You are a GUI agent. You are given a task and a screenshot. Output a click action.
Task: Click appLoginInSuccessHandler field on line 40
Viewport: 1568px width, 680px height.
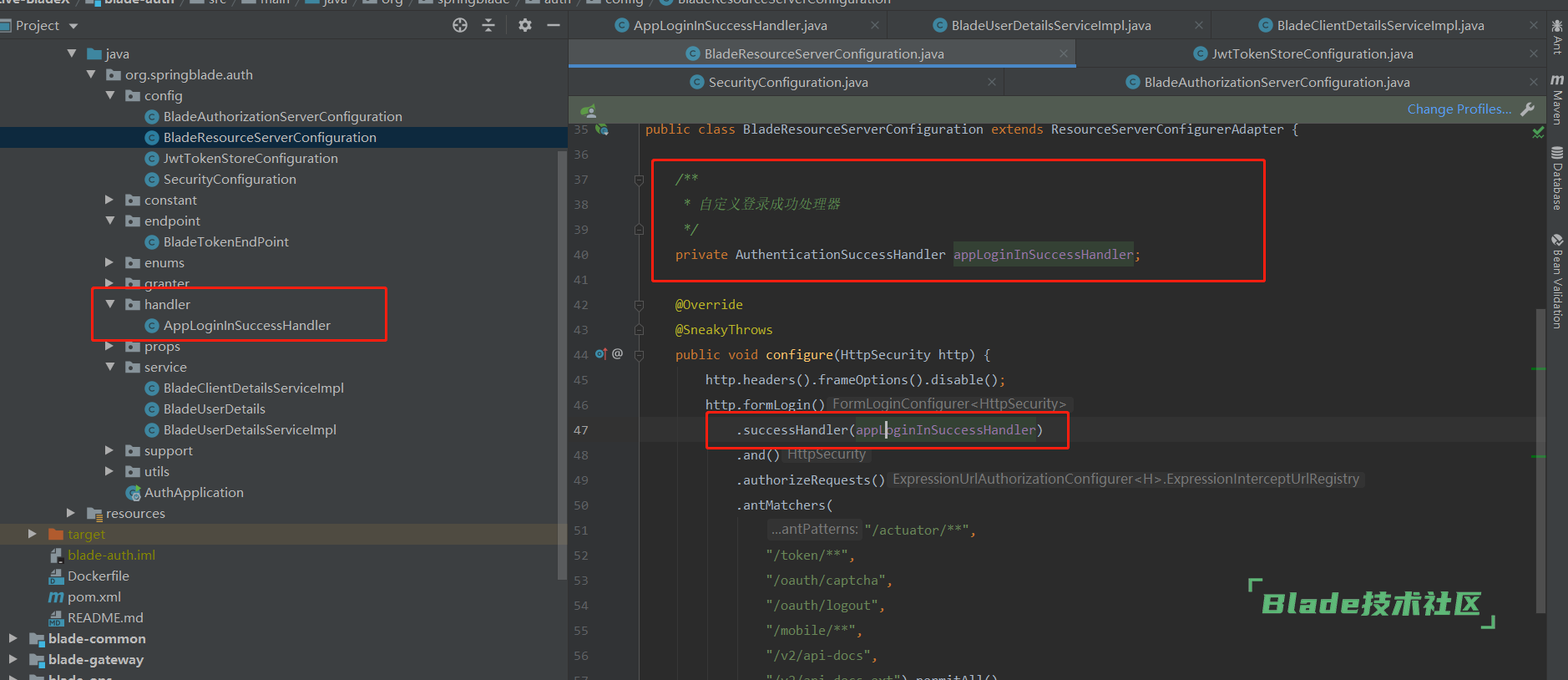pyautogui.click(x=1044, y=255)
